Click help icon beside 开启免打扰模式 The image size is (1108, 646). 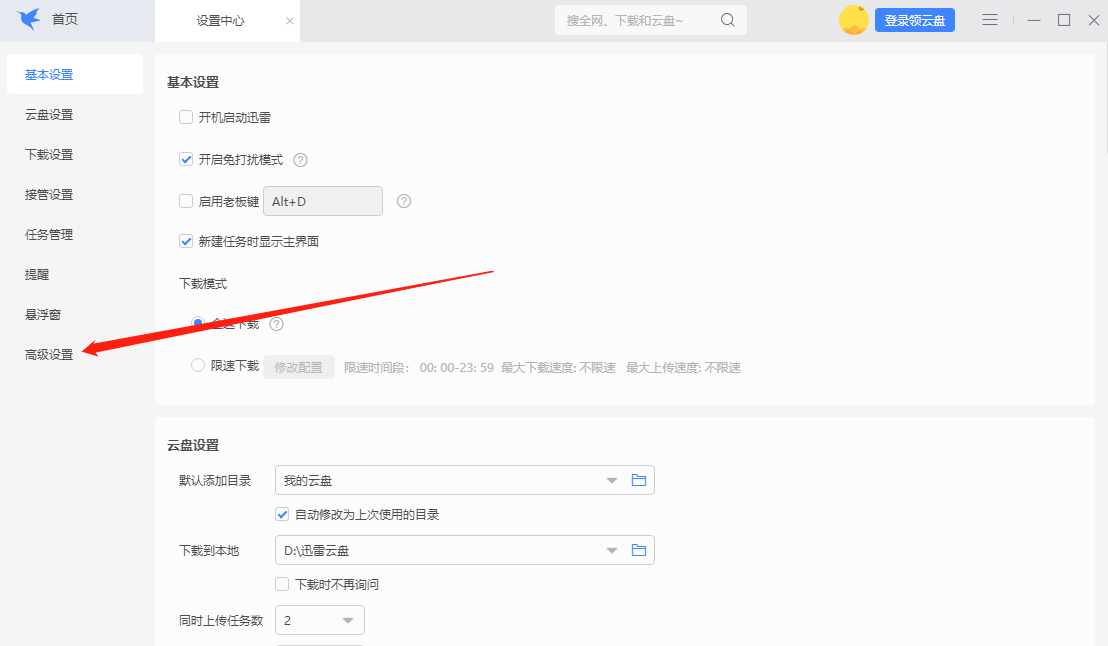coord(300,160)
